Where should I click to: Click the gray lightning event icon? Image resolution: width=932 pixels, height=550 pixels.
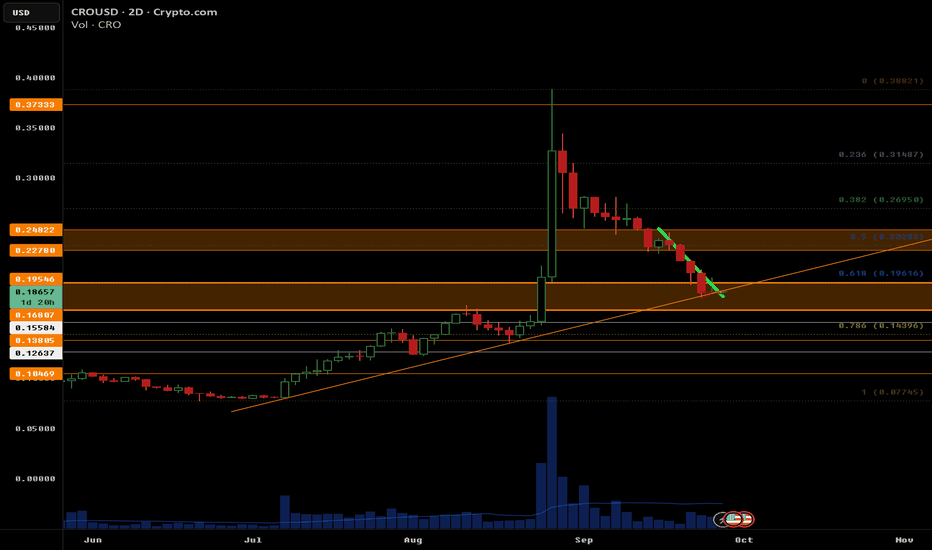click(x=720, y=519)
